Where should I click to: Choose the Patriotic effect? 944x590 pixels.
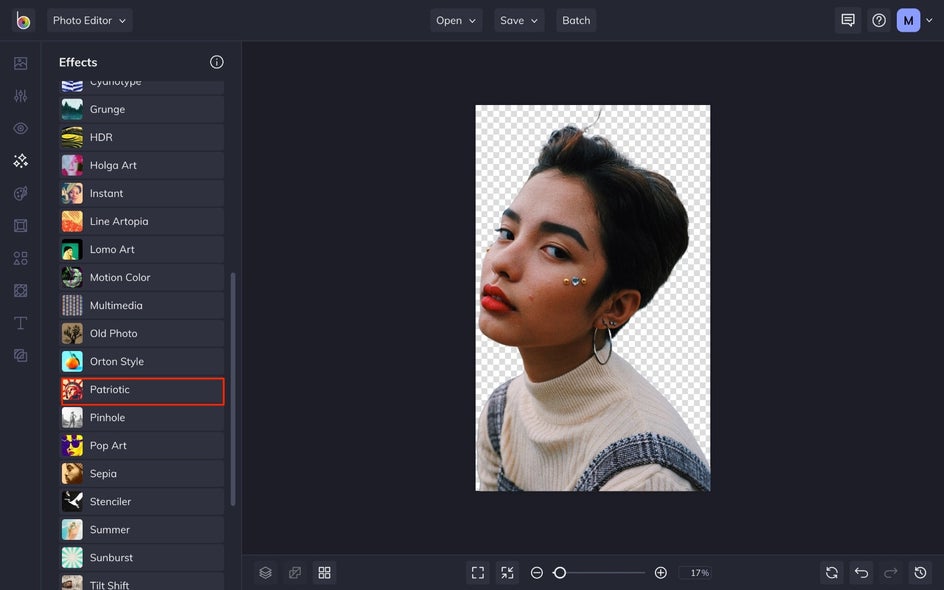tap(142, 391)
